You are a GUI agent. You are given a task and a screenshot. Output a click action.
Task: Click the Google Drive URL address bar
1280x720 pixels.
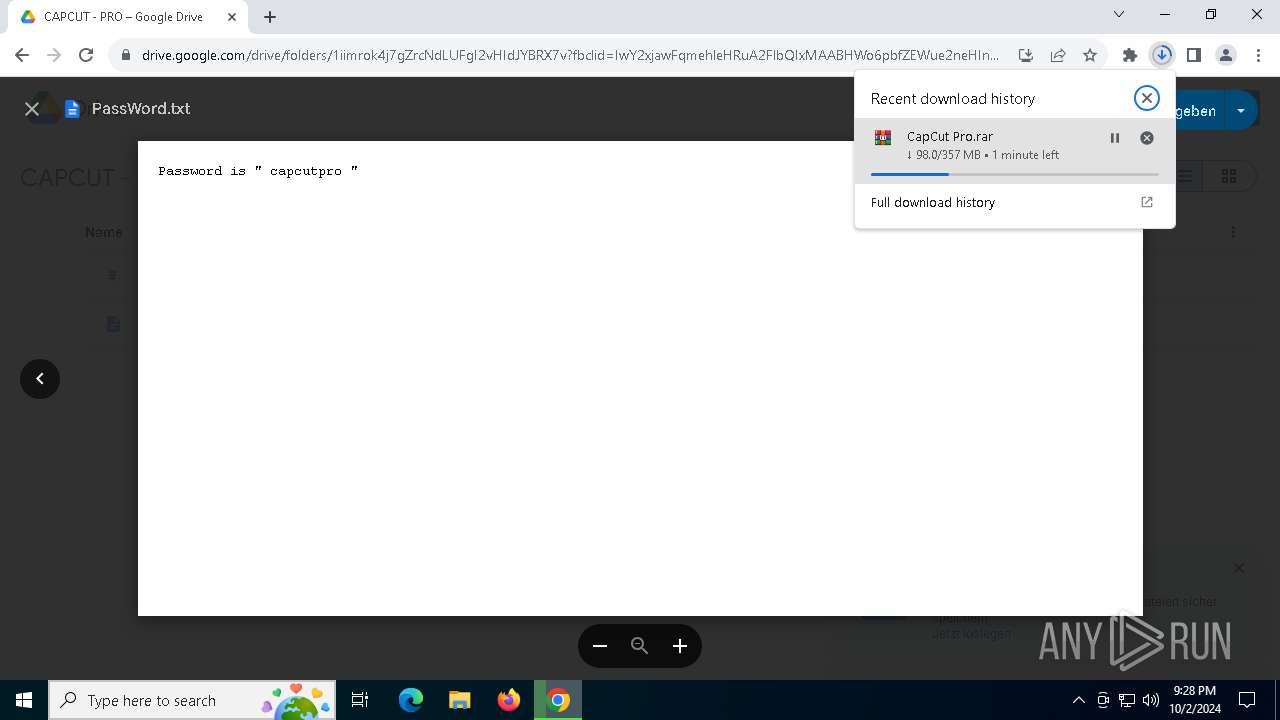pos(570,55)
